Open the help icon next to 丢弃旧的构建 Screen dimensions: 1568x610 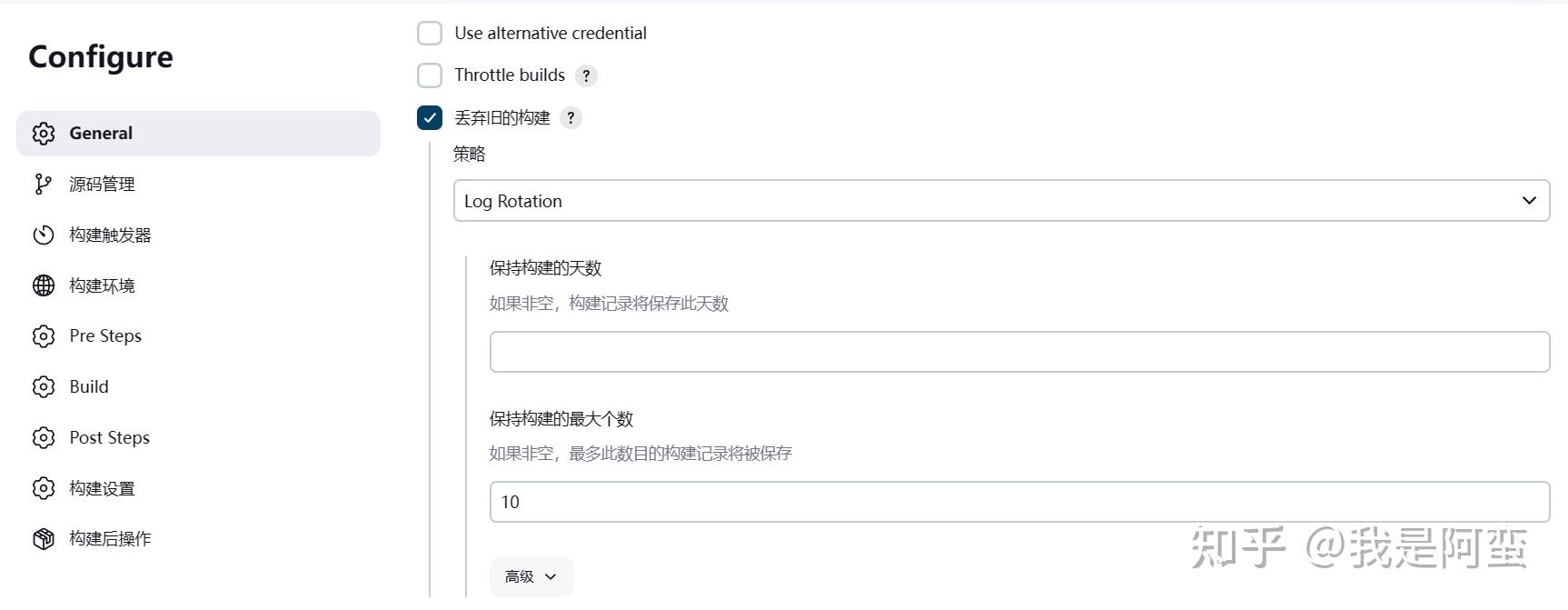571,117
